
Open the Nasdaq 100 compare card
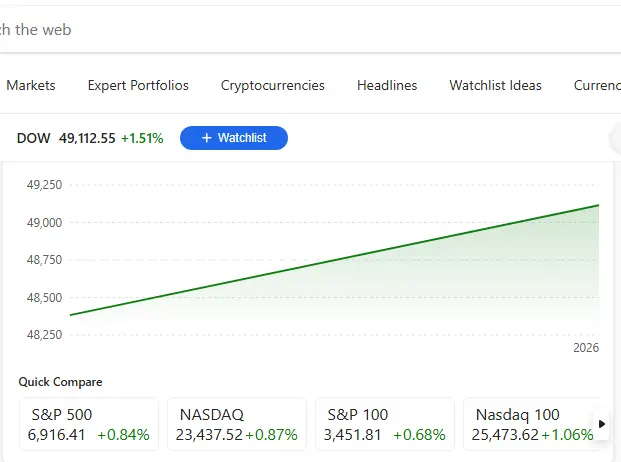click(530, 424)
